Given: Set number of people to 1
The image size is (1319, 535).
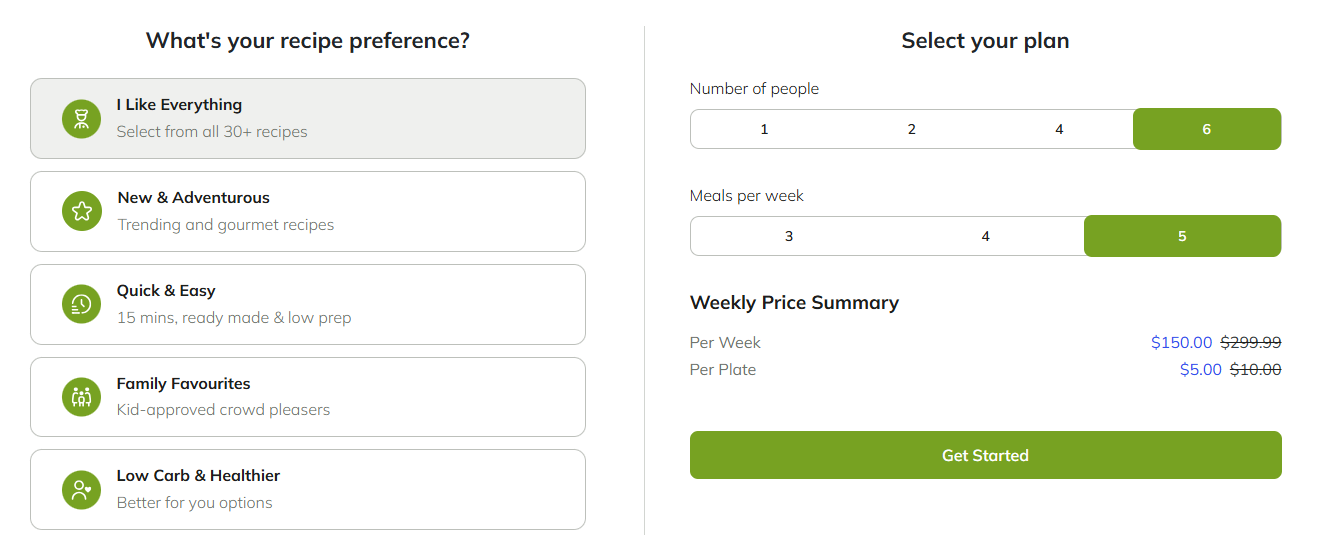Looking at the screenshot, I should pyautogui.click(x=764, y=129).
